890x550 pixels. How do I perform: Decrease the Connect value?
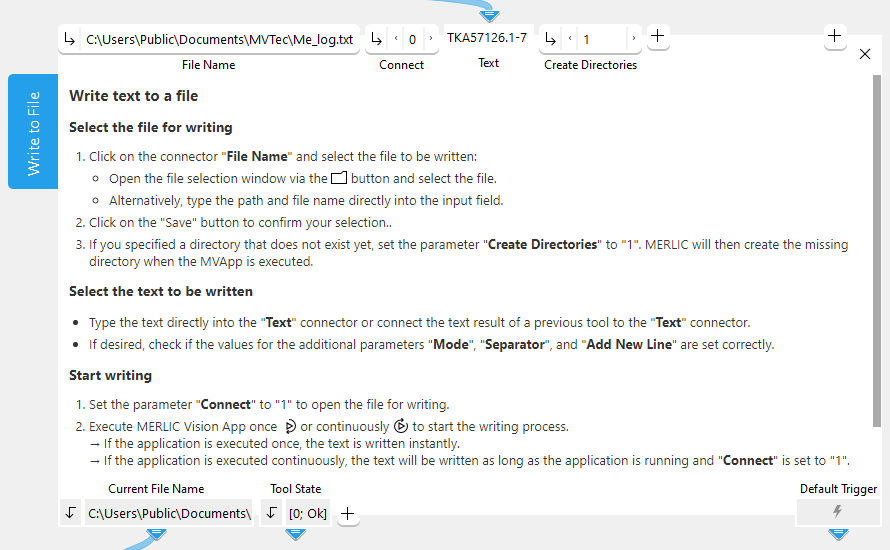coord(396,40)
